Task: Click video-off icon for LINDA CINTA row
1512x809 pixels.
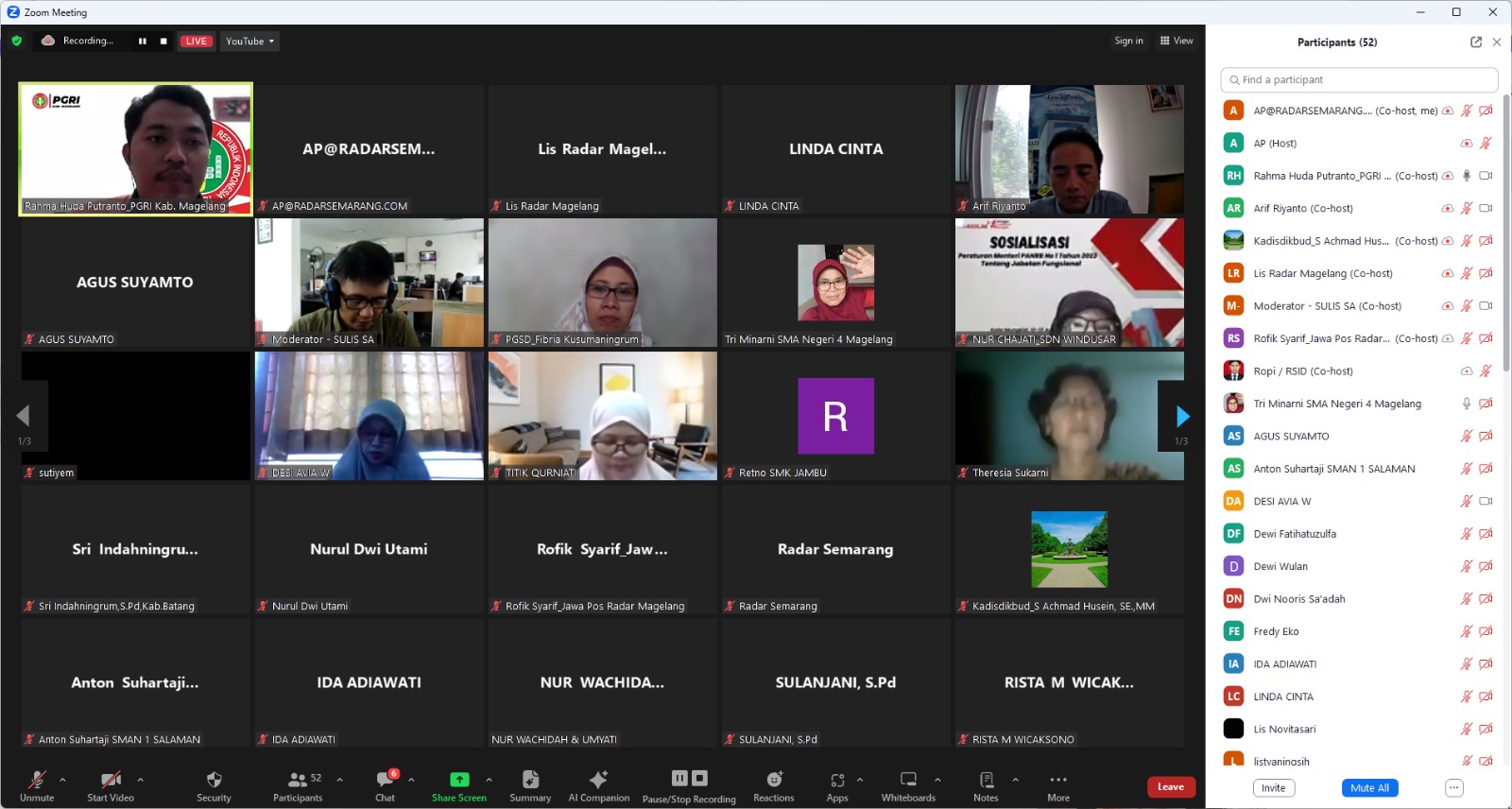Action: coord(1486,697)
